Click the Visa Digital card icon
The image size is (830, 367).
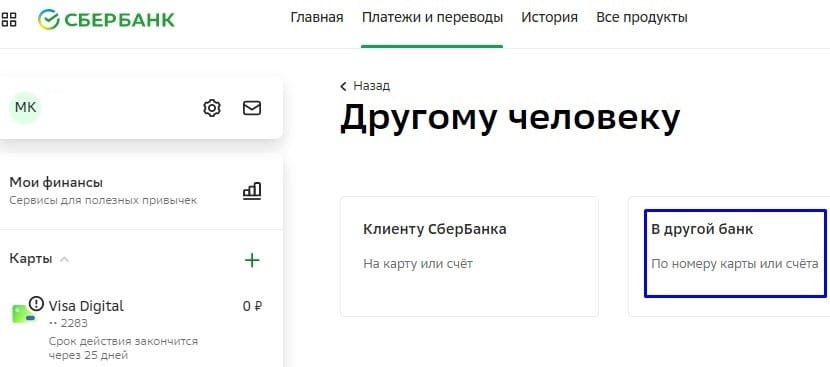click(23, 314)
